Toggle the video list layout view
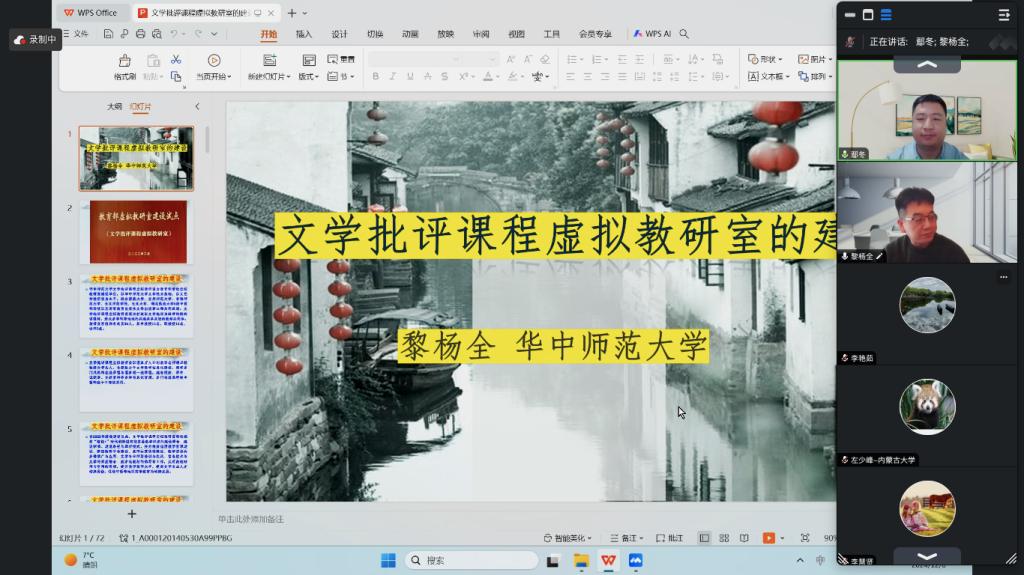The height and width of the screenshot is (575, 1024). click(x=886, y=14)
